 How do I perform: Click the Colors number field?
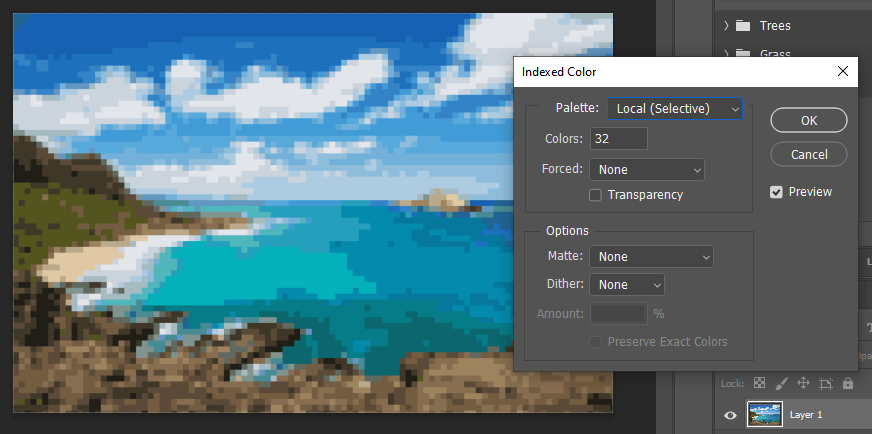619,139
